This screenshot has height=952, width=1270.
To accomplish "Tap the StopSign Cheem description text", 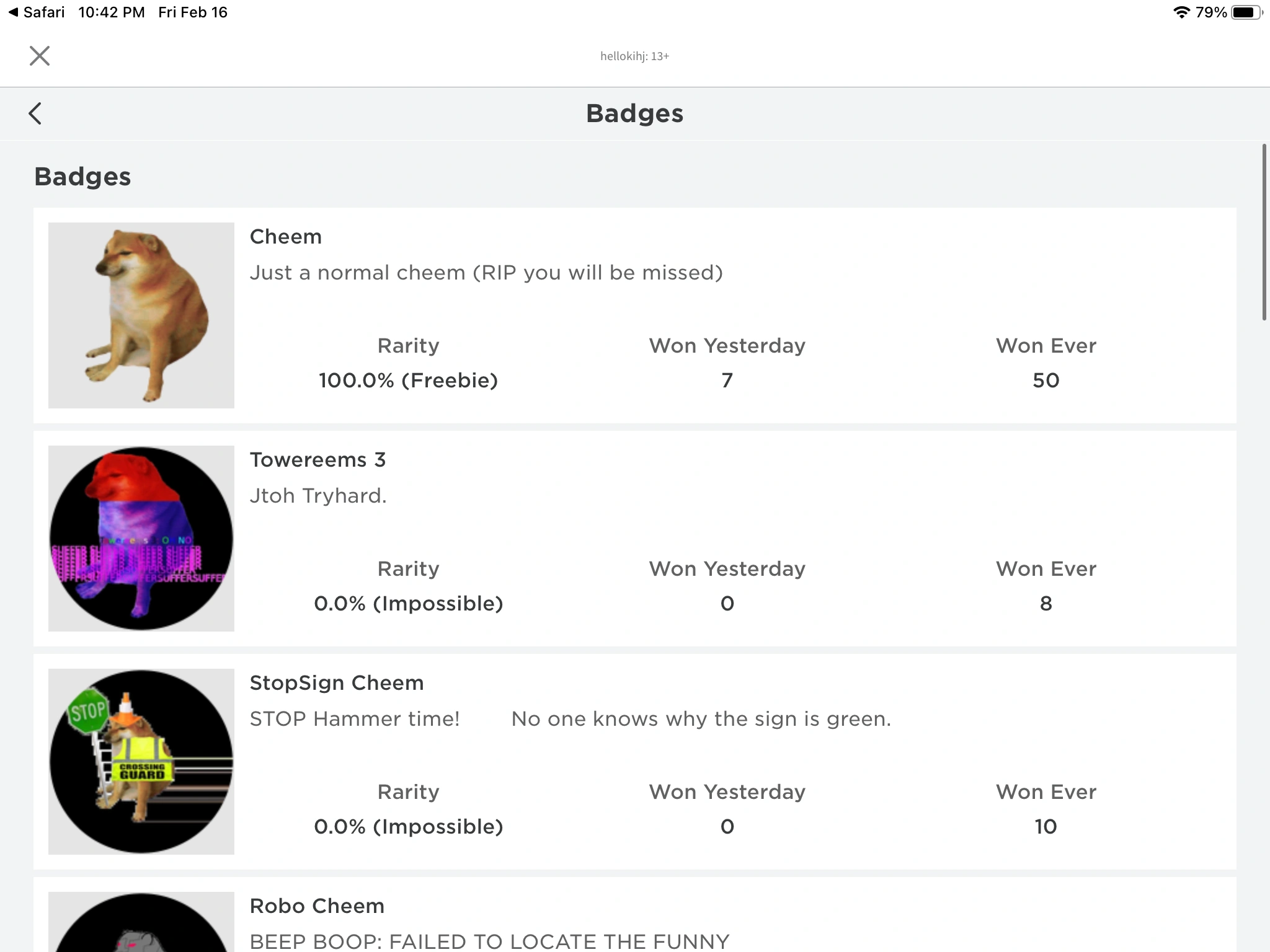I will pos(570,719).
